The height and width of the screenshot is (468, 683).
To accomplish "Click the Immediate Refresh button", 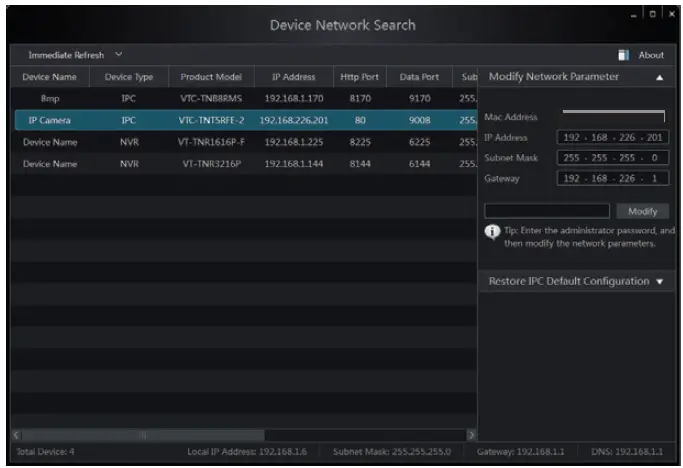I will [65, 54].
